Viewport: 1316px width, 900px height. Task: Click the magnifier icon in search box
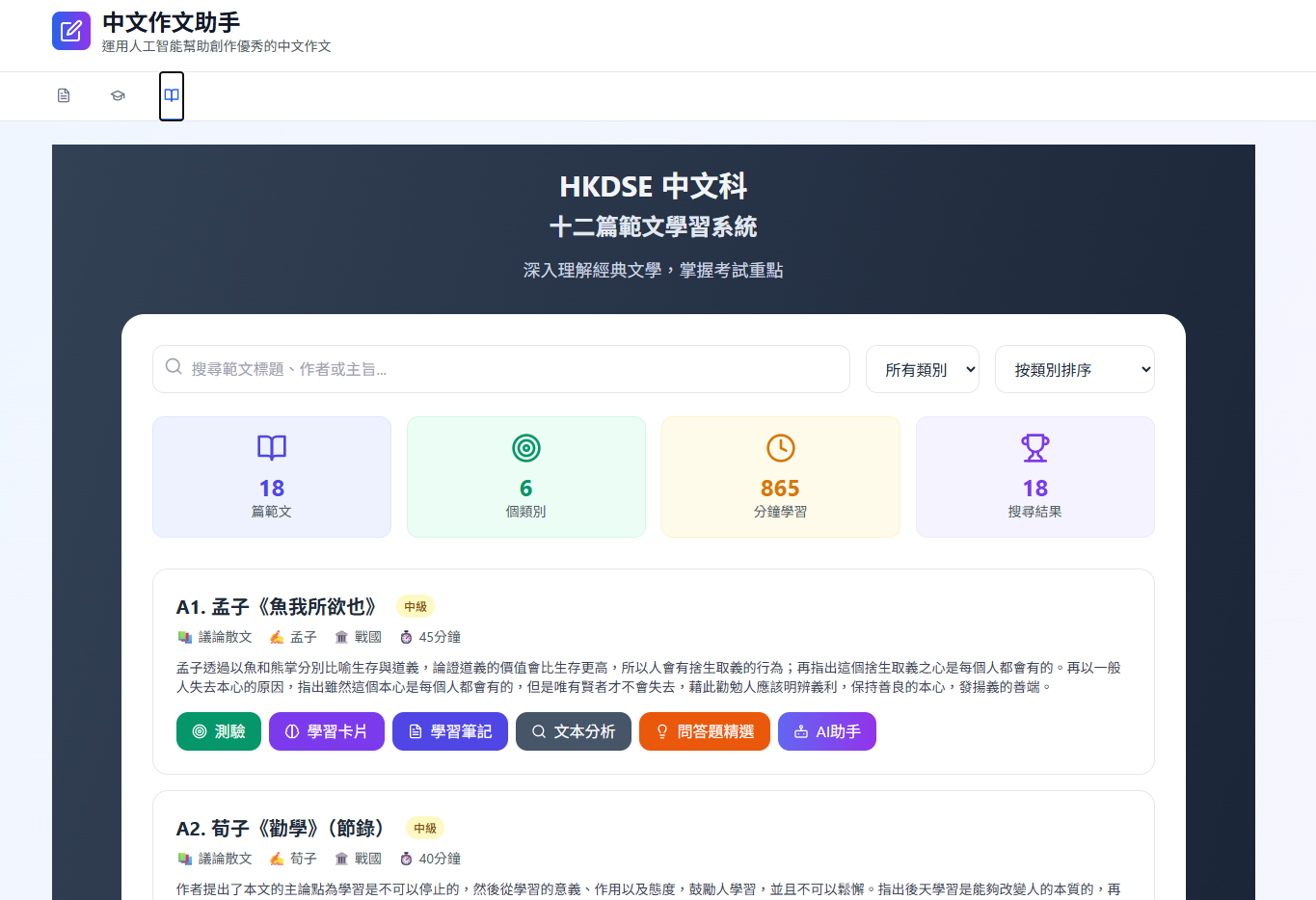[x=174, y=367]
